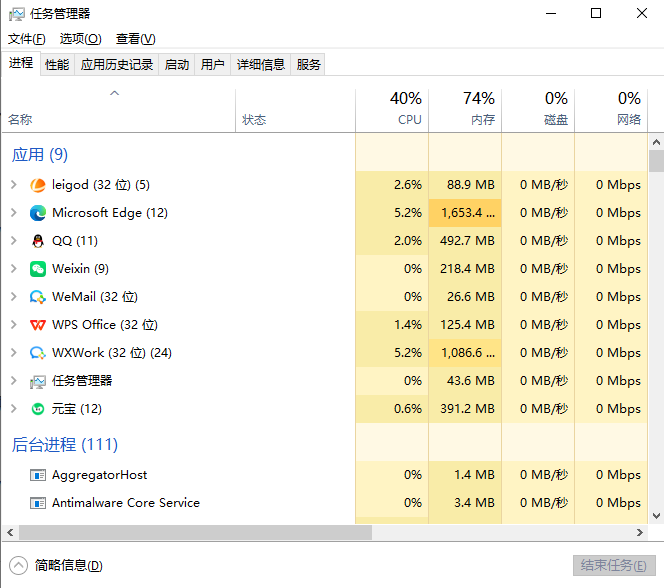Expand the WPS Office process group

pos(14,324)
